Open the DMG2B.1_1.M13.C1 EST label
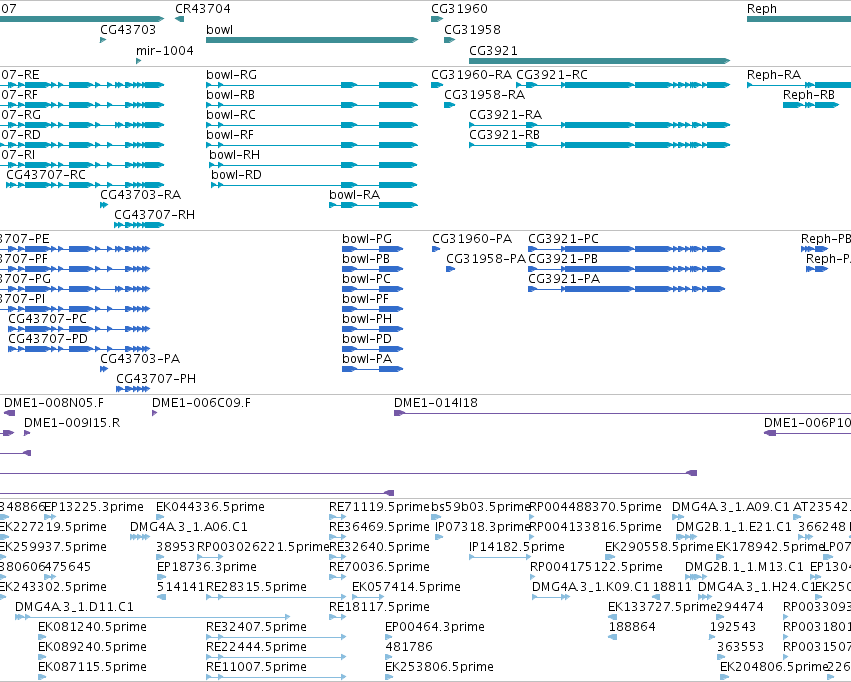The image size is (851, 682). click(x=744, y=568)
